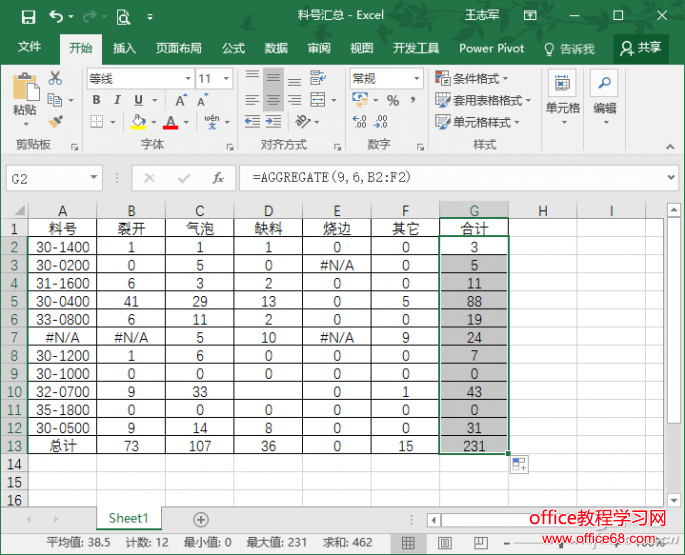Click the Insert Function fx icon
The width and height of the screenshot is (685, 555).
[218, 178]
